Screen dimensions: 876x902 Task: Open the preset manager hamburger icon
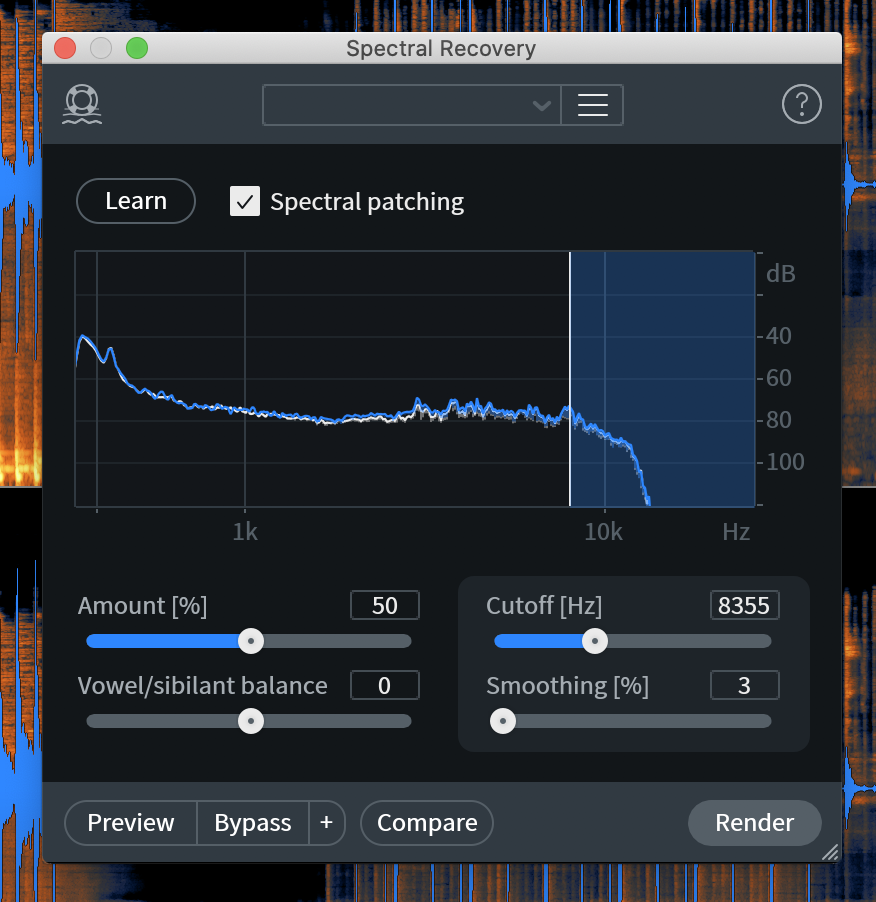[592, 104]
